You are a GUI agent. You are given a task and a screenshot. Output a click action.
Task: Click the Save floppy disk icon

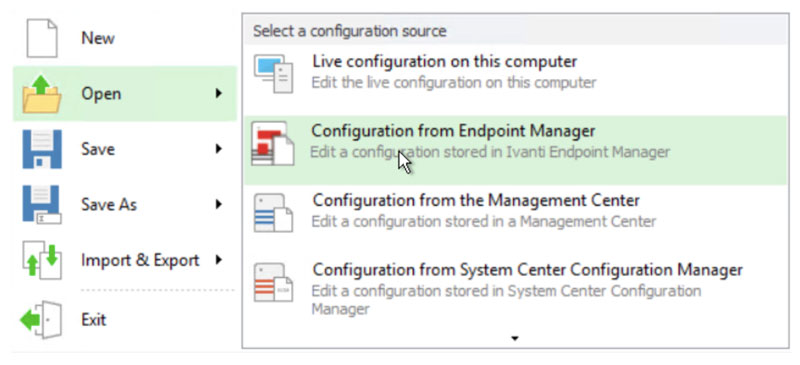tap(42, 149)
